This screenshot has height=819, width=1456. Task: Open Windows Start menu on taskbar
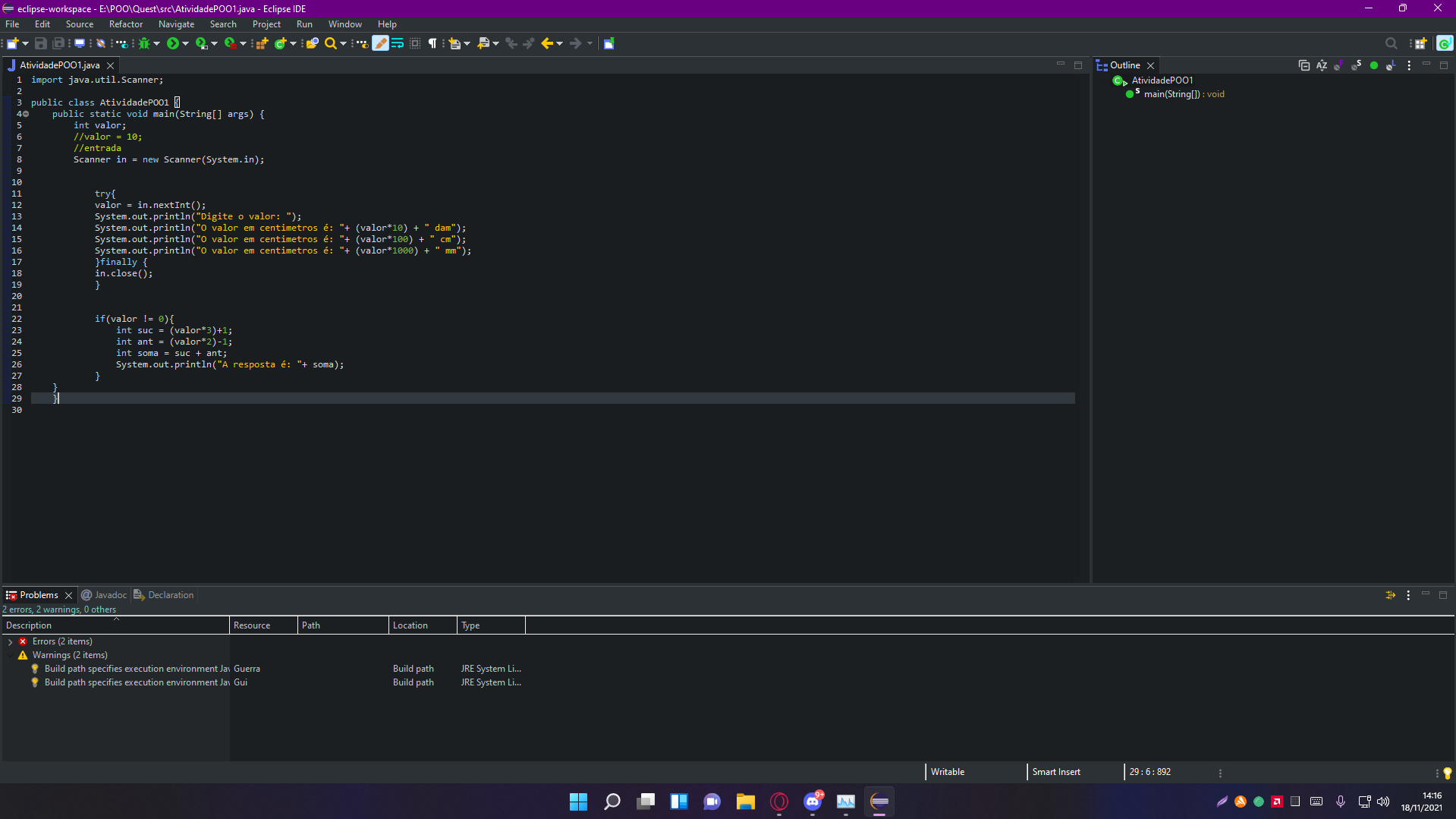[578, 802]
